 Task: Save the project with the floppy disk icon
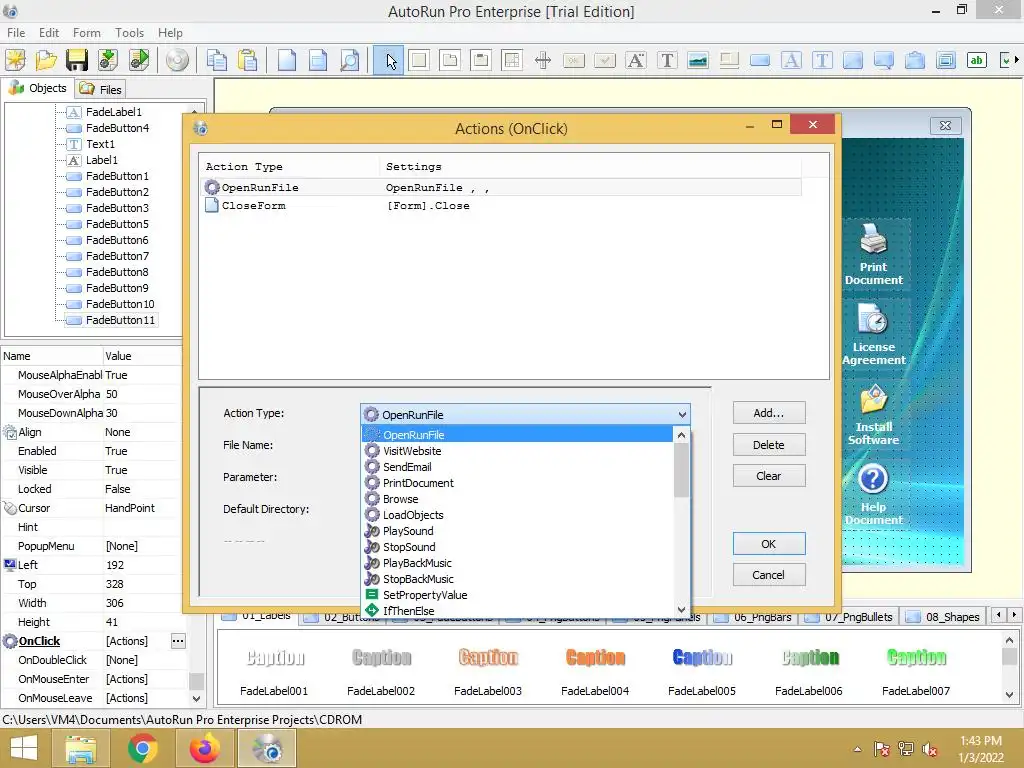(x=76, y=60)
